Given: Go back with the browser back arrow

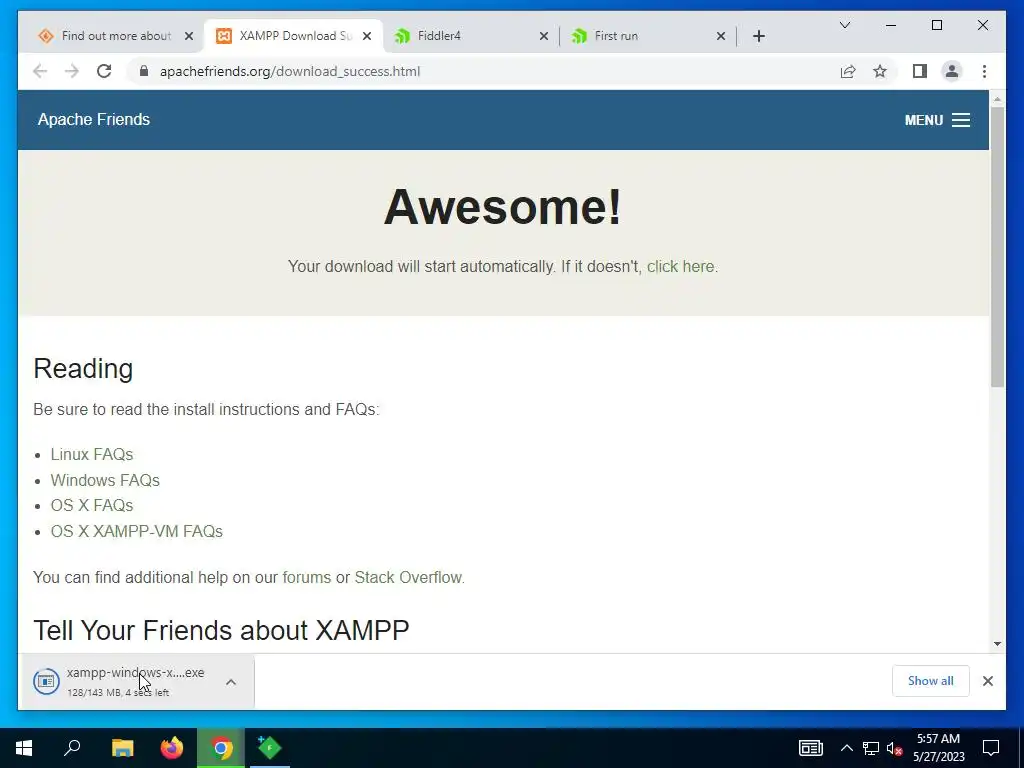Looking at the screenshot, I should click(x=40, y=71).
